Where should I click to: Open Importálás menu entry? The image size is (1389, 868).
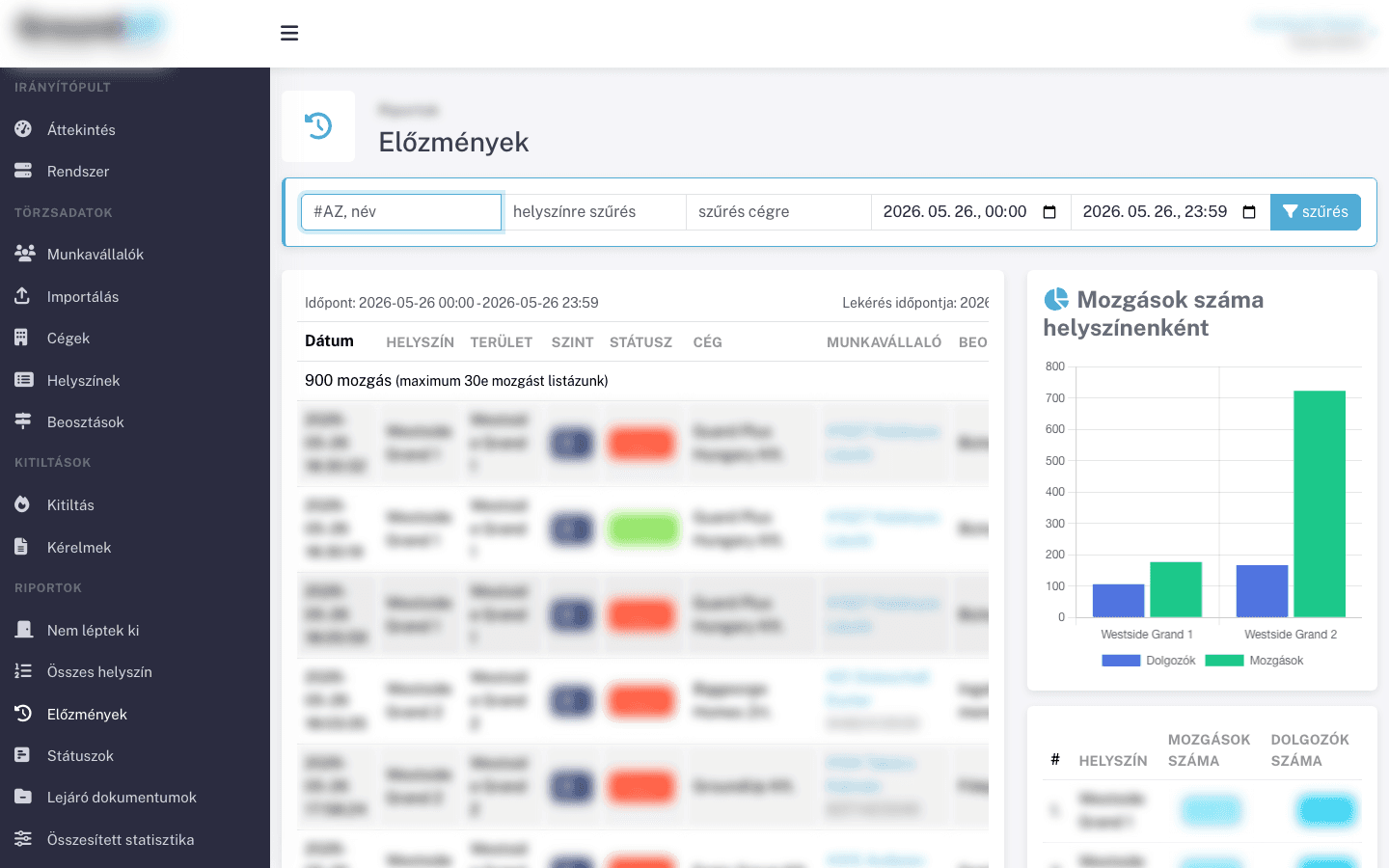[83, 296]
